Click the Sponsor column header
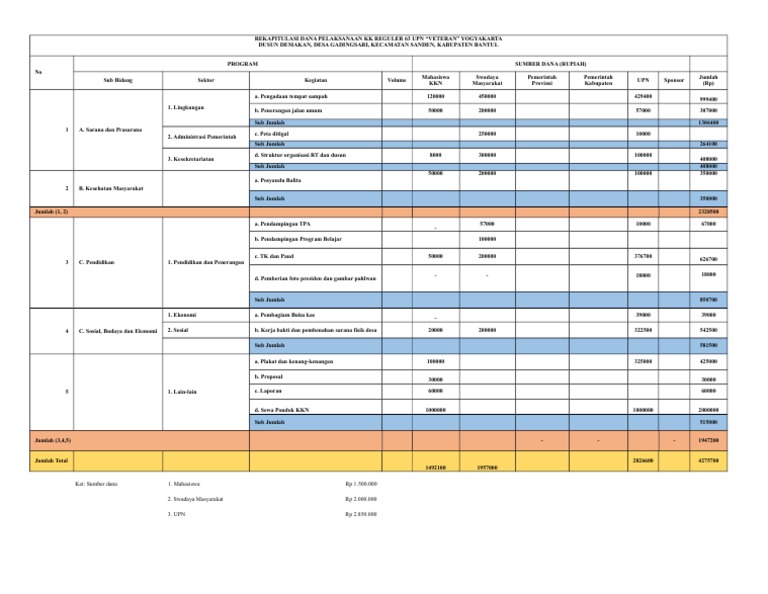 [x=673, y=80]
